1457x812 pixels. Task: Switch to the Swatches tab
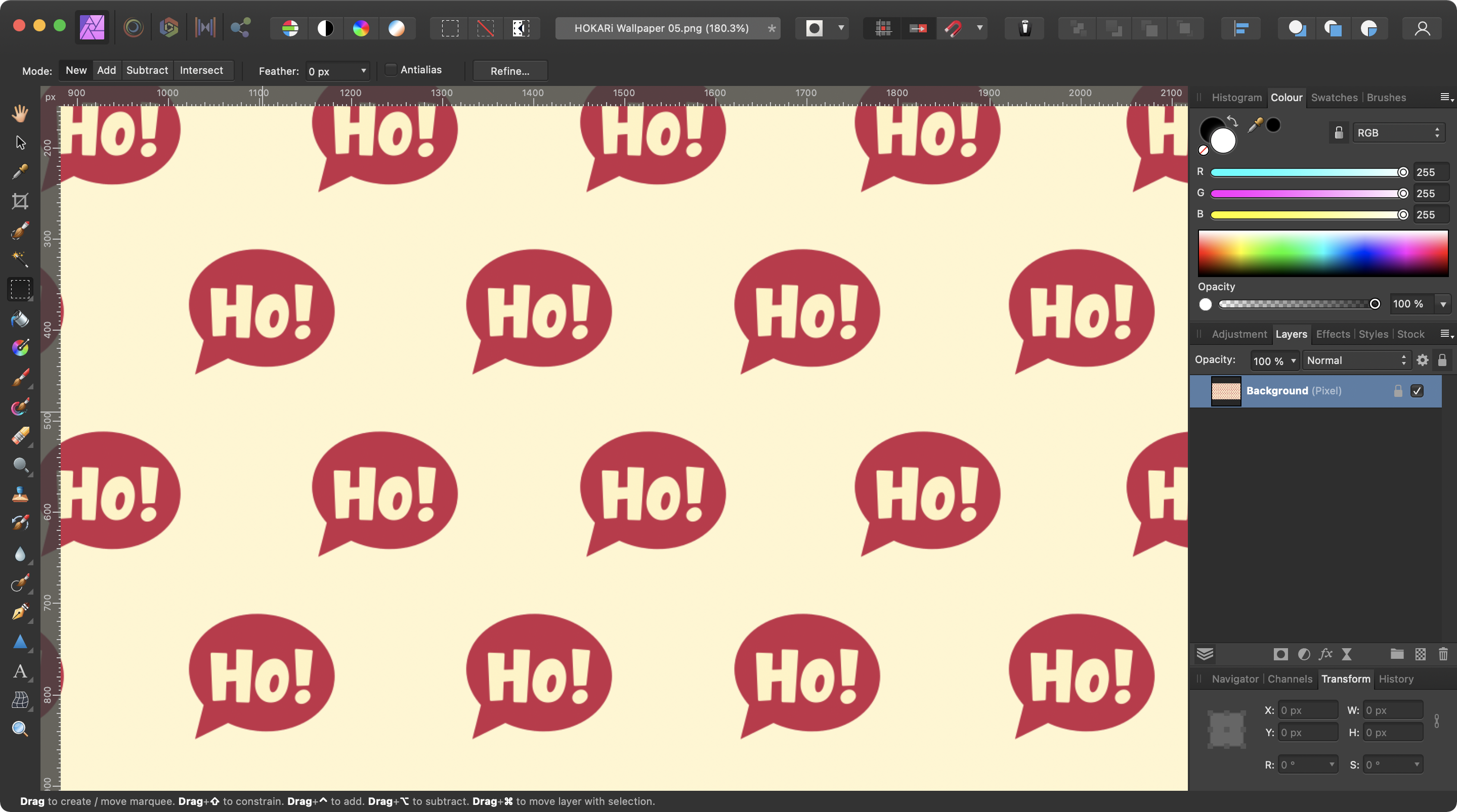1334,97
